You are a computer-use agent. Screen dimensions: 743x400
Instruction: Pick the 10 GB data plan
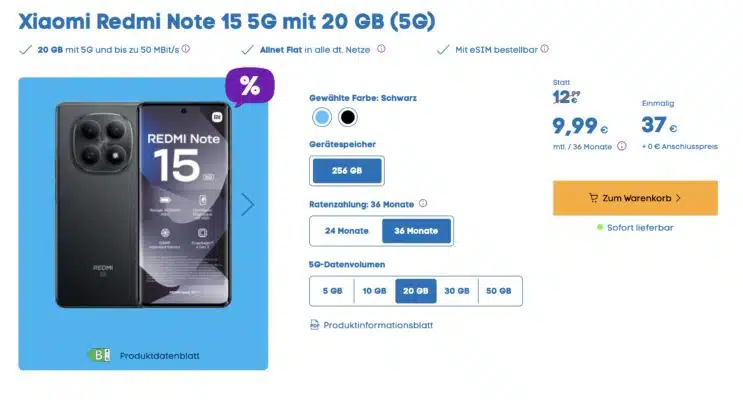374,291
